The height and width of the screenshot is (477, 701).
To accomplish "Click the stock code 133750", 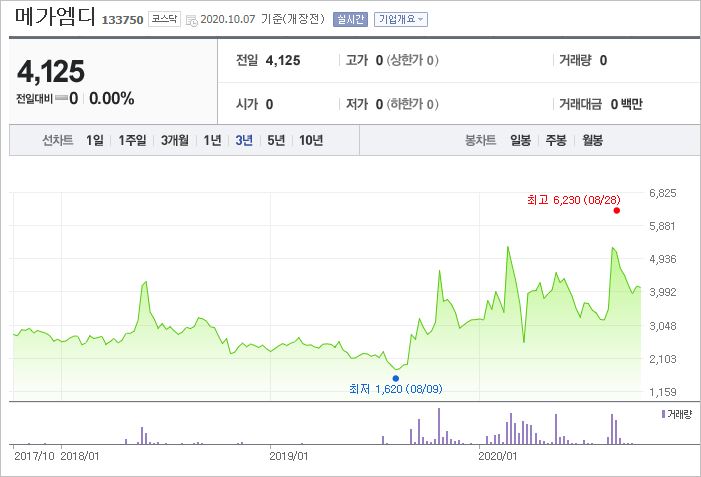I will pyautogui.click(x=122, y=20).
